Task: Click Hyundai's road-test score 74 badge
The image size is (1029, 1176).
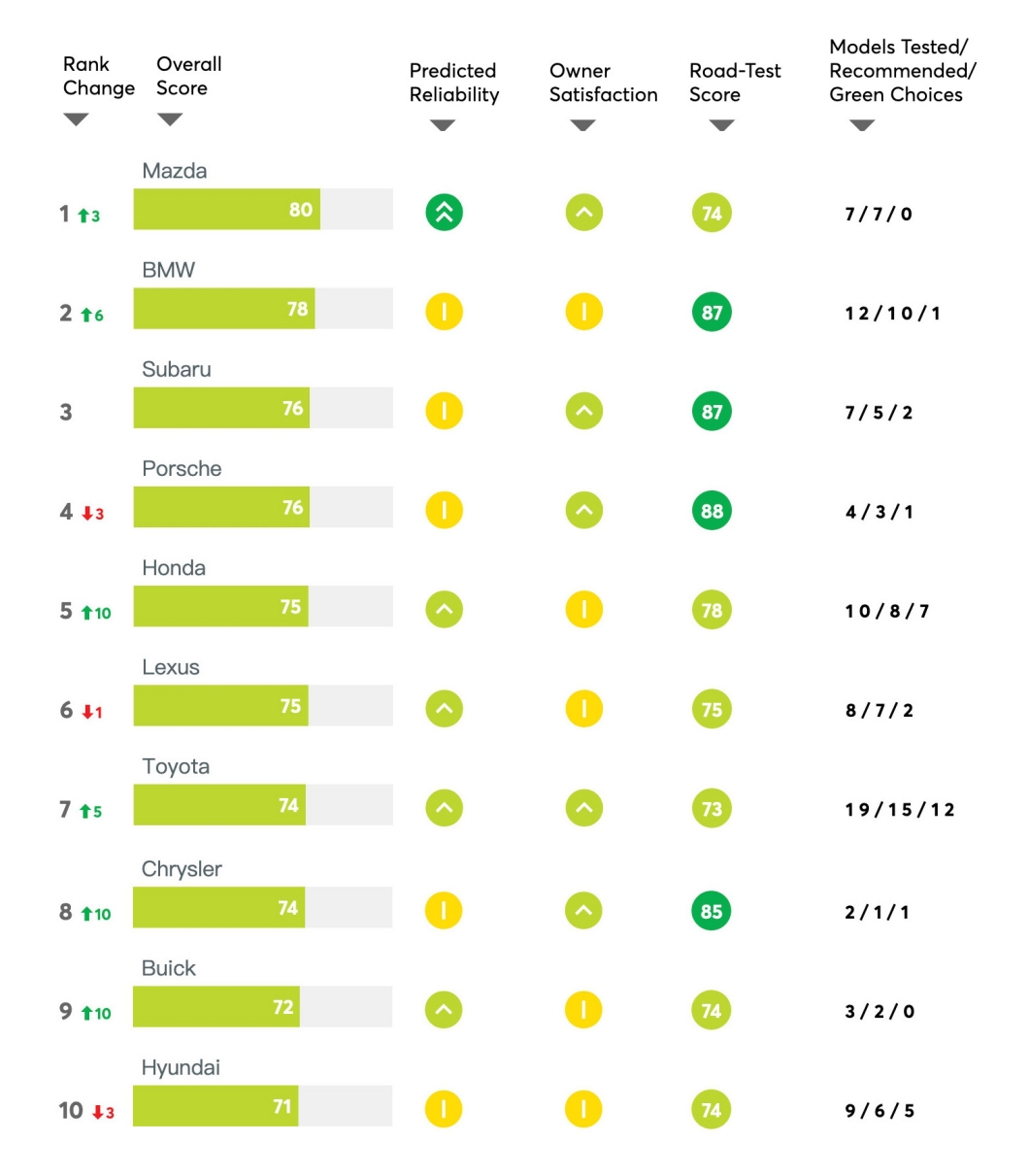Action: pos(712,1110)
